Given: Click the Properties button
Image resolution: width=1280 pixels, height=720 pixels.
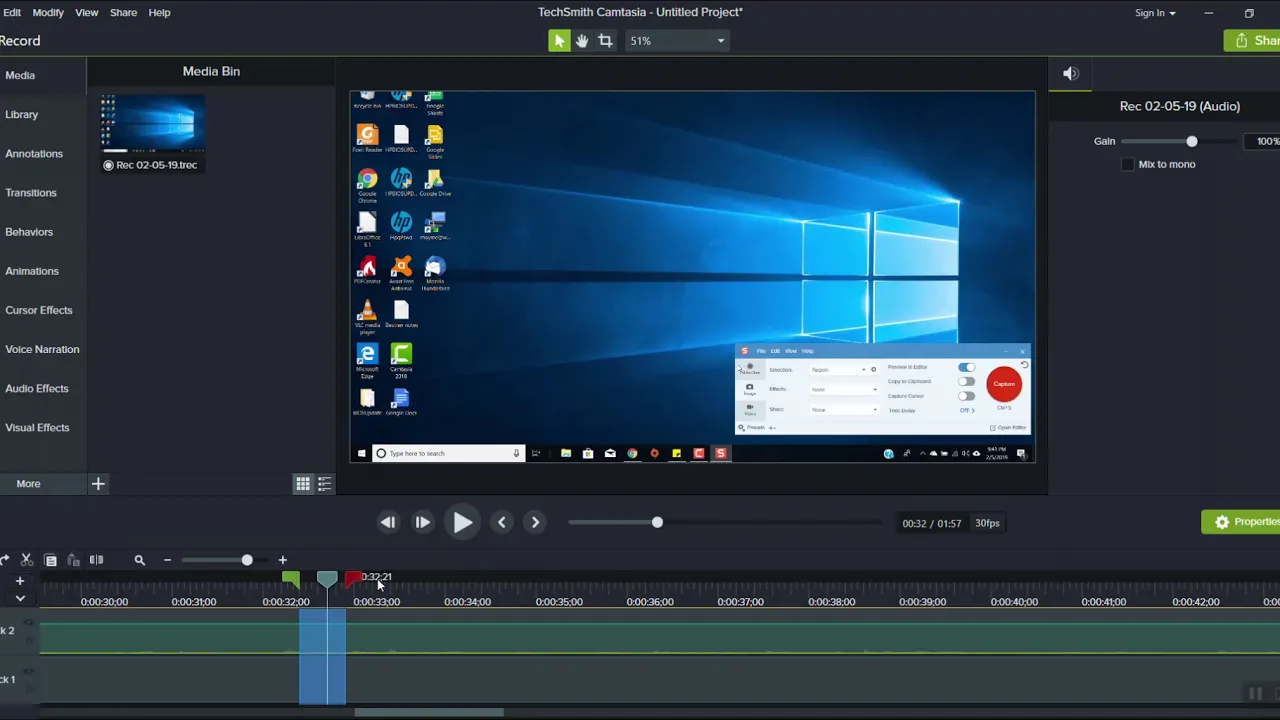Looking at the screenshot, I should pyautogui.click(x=1241, y=522).
